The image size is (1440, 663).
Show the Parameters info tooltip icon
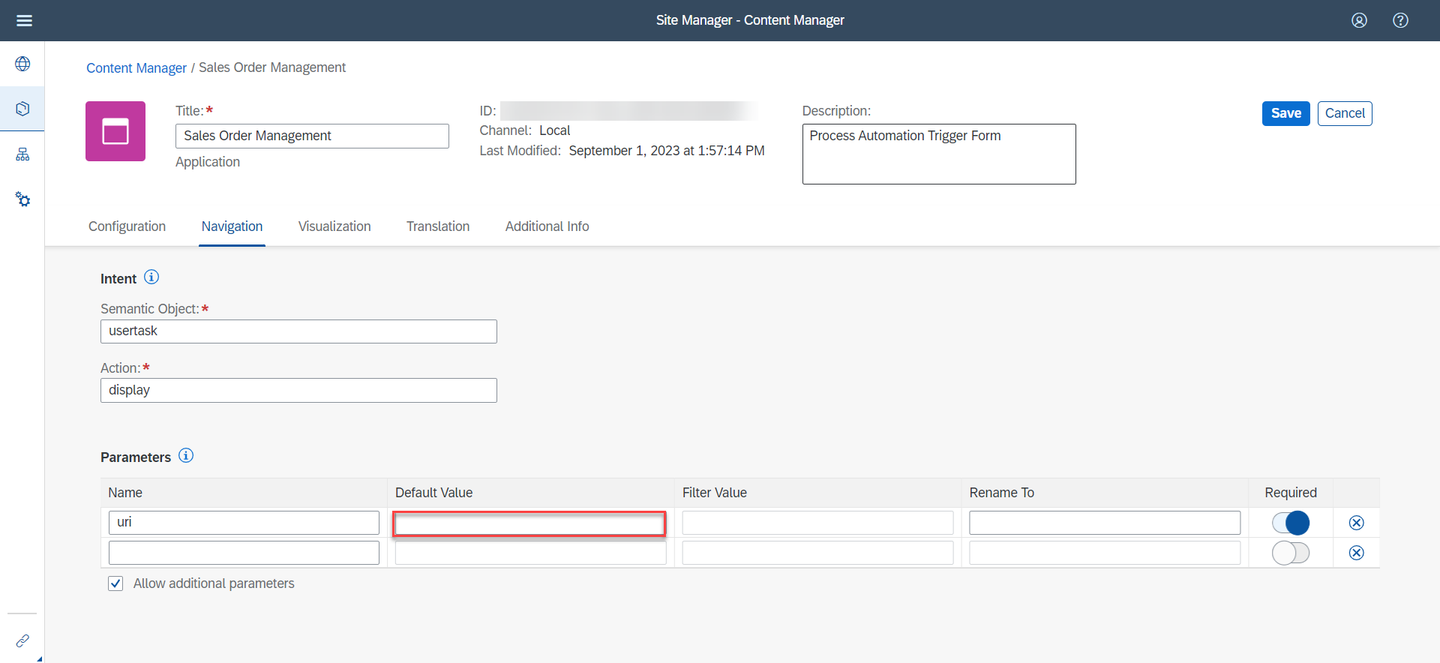click(x=186, y=456)
